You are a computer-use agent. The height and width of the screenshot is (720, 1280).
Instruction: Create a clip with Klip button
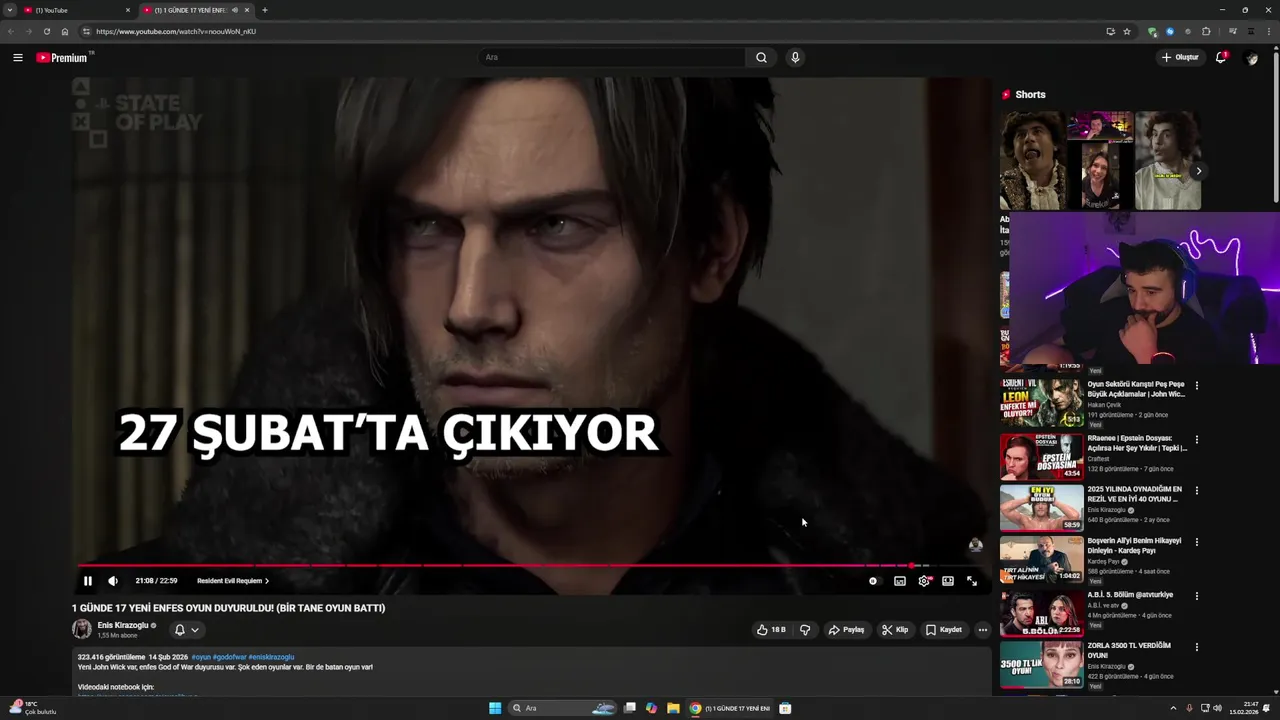click(895, 630)
